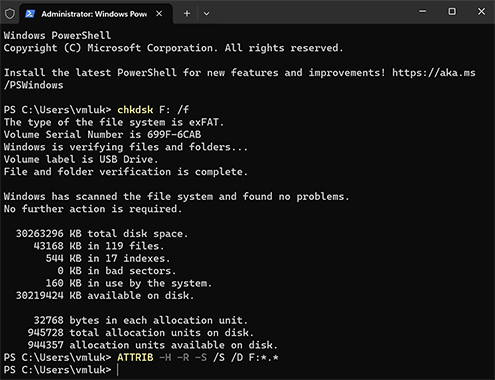Click the serial number '699F-6CAB'
The image size is (495, 380).
[174, 134]
